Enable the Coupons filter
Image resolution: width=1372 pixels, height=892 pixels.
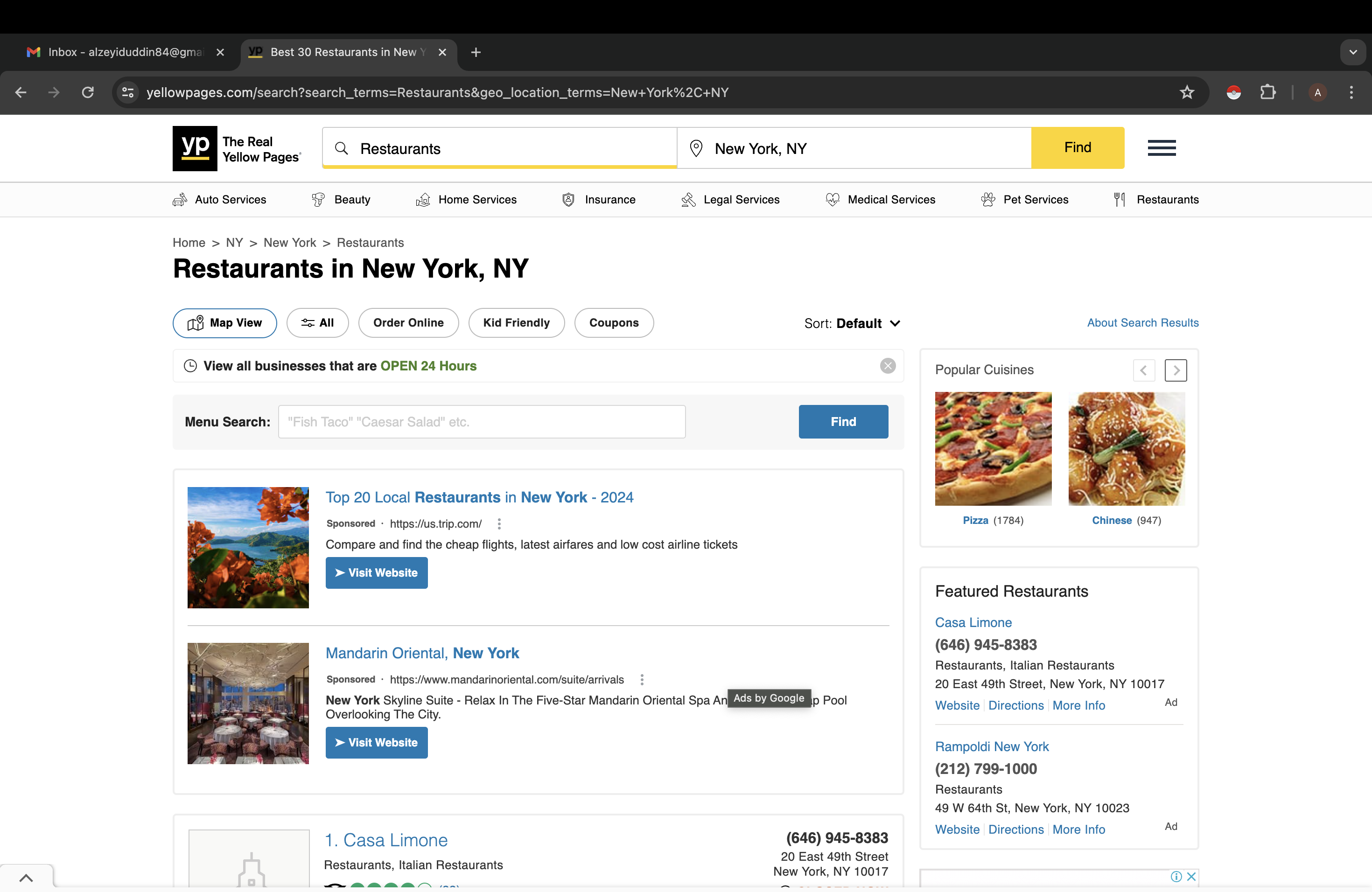(x=613, y=323)
